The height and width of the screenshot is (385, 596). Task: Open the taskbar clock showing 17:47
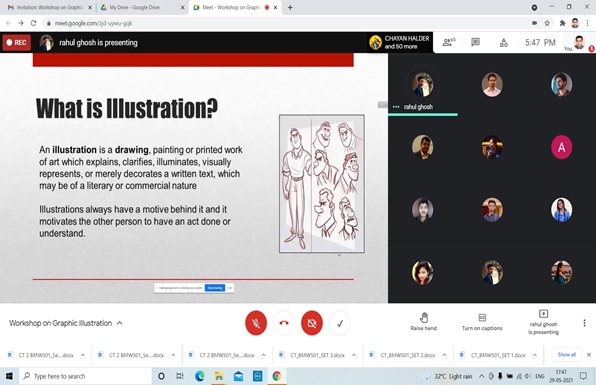point(561,376)
